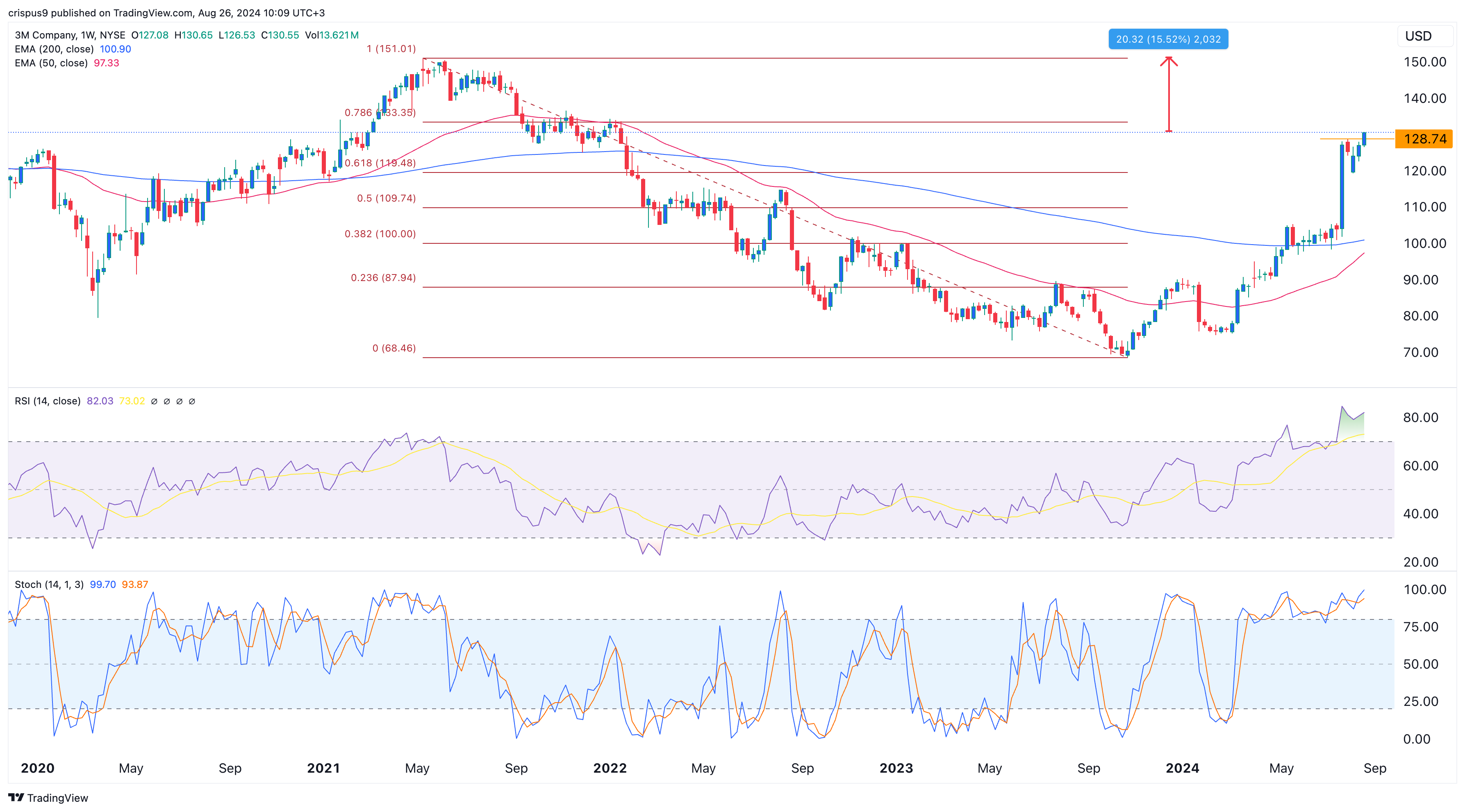This screenshot has height=812, width=1465.
Task: Toggle the RSI (14, close) indicator visibility
Action: click(x=47, y=401)
